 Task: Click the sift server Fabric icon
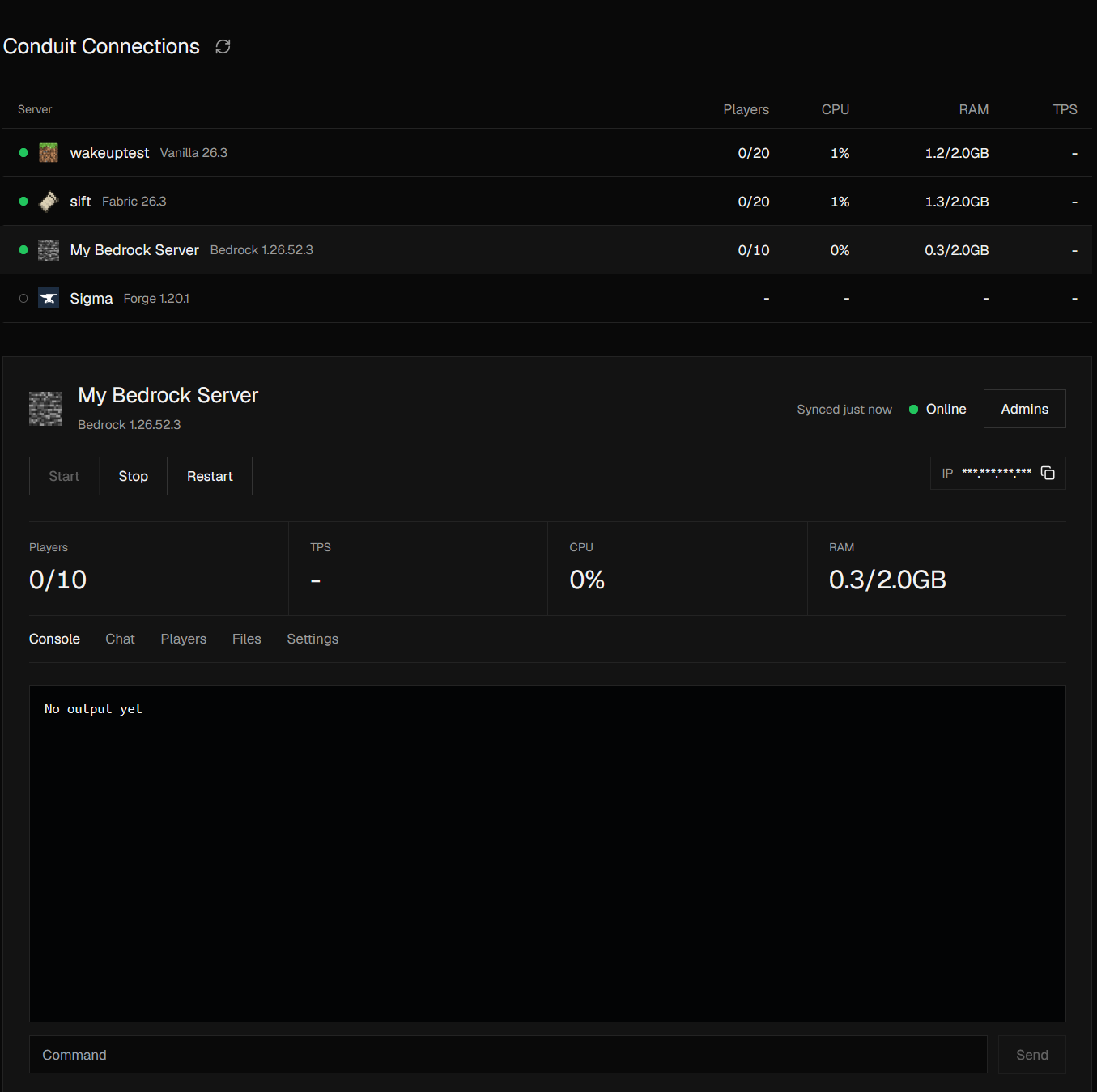click(x=49, y=202)
